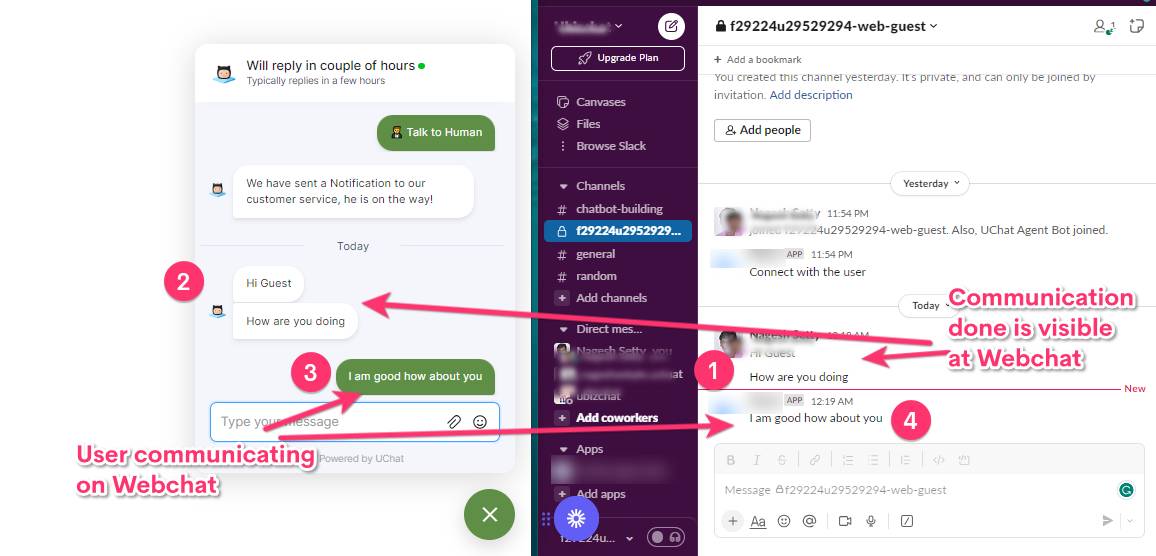Click the Upgrade Plan button
This screenshot has width=1156, height=556.
coord(618,58)
